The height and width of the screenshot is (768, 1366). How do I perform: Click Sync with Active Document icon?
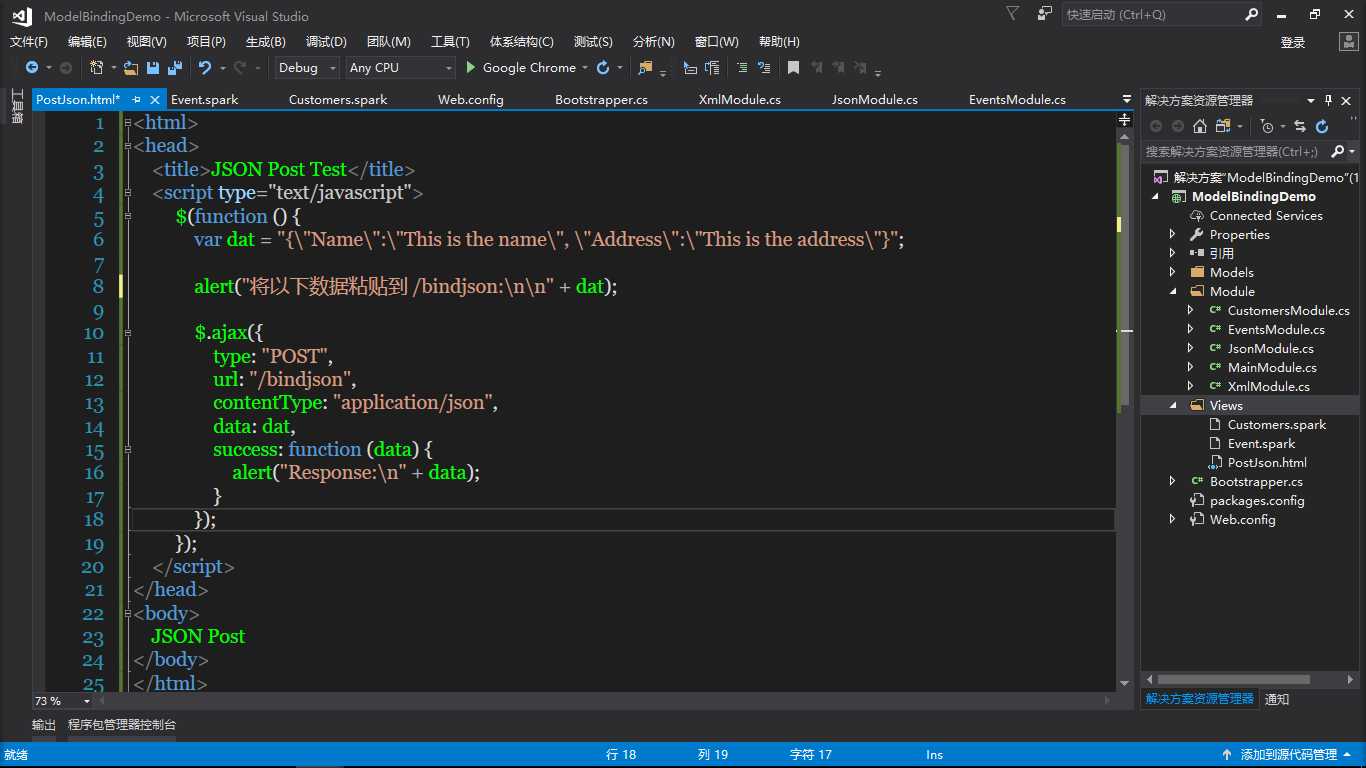pos(1300,126)
